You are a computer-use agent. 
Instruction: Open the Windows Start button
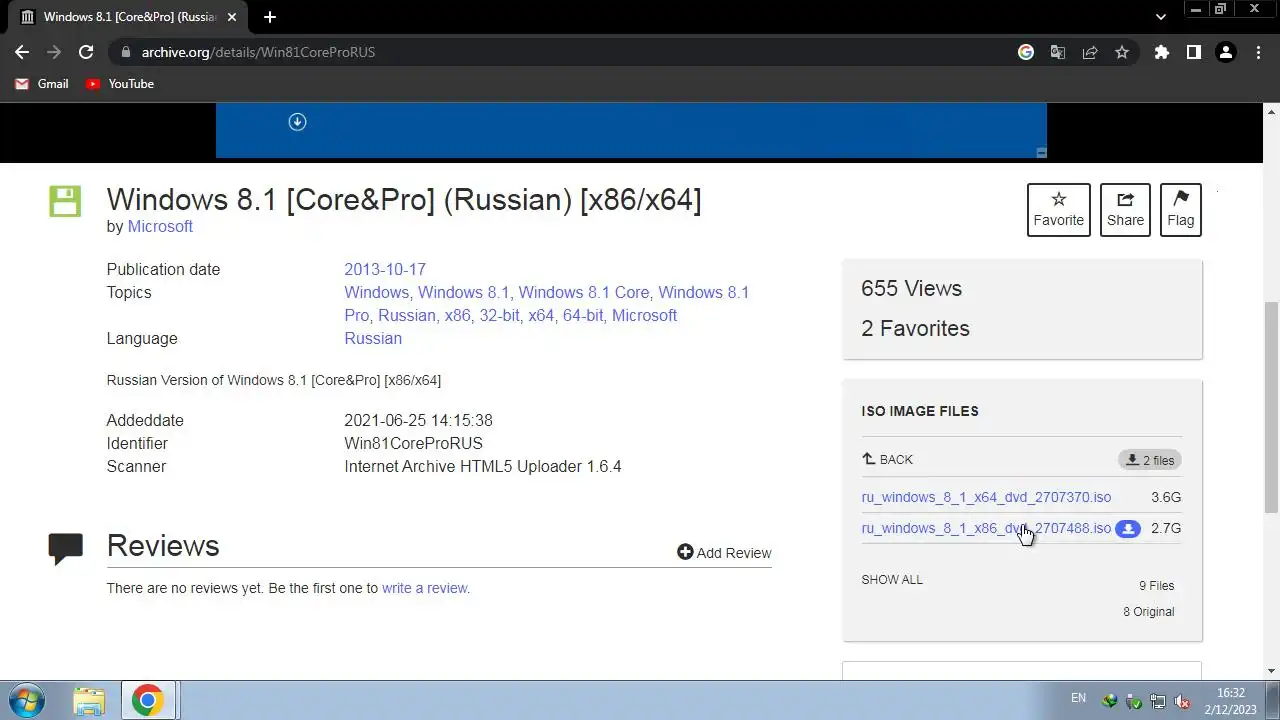pos(26,700)
